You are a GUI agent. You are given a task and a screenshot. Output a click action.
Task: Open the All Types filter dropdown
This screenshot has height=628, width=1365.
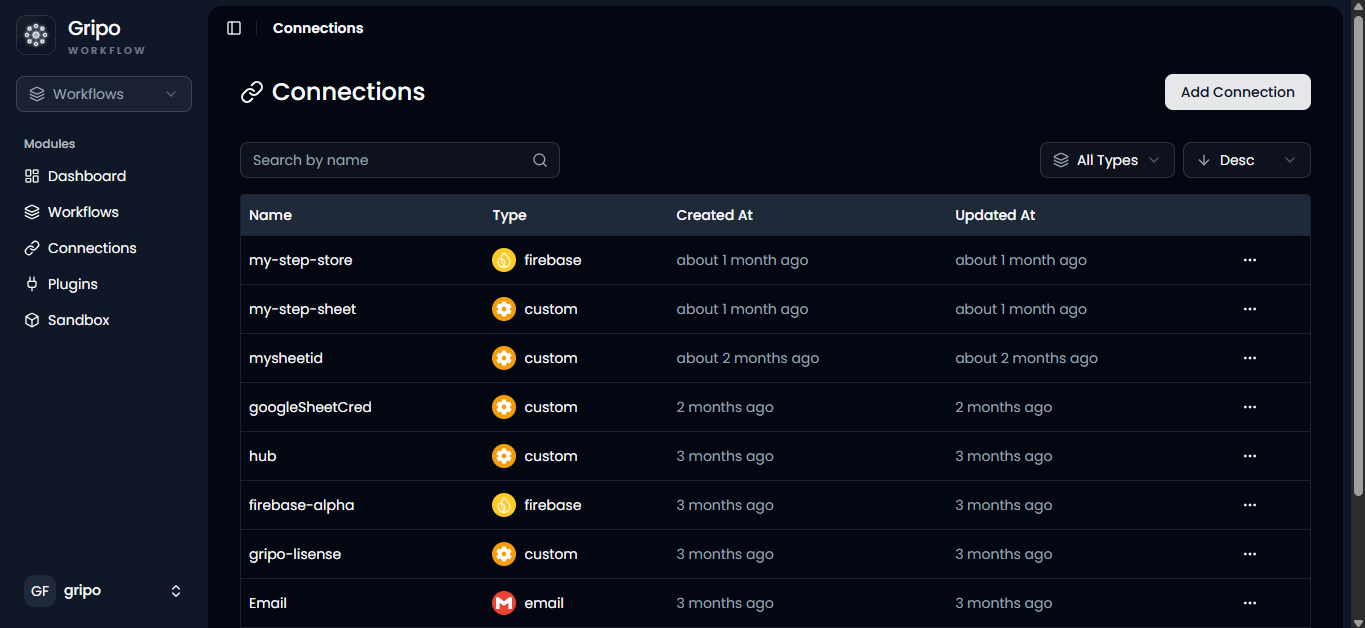1107,160
